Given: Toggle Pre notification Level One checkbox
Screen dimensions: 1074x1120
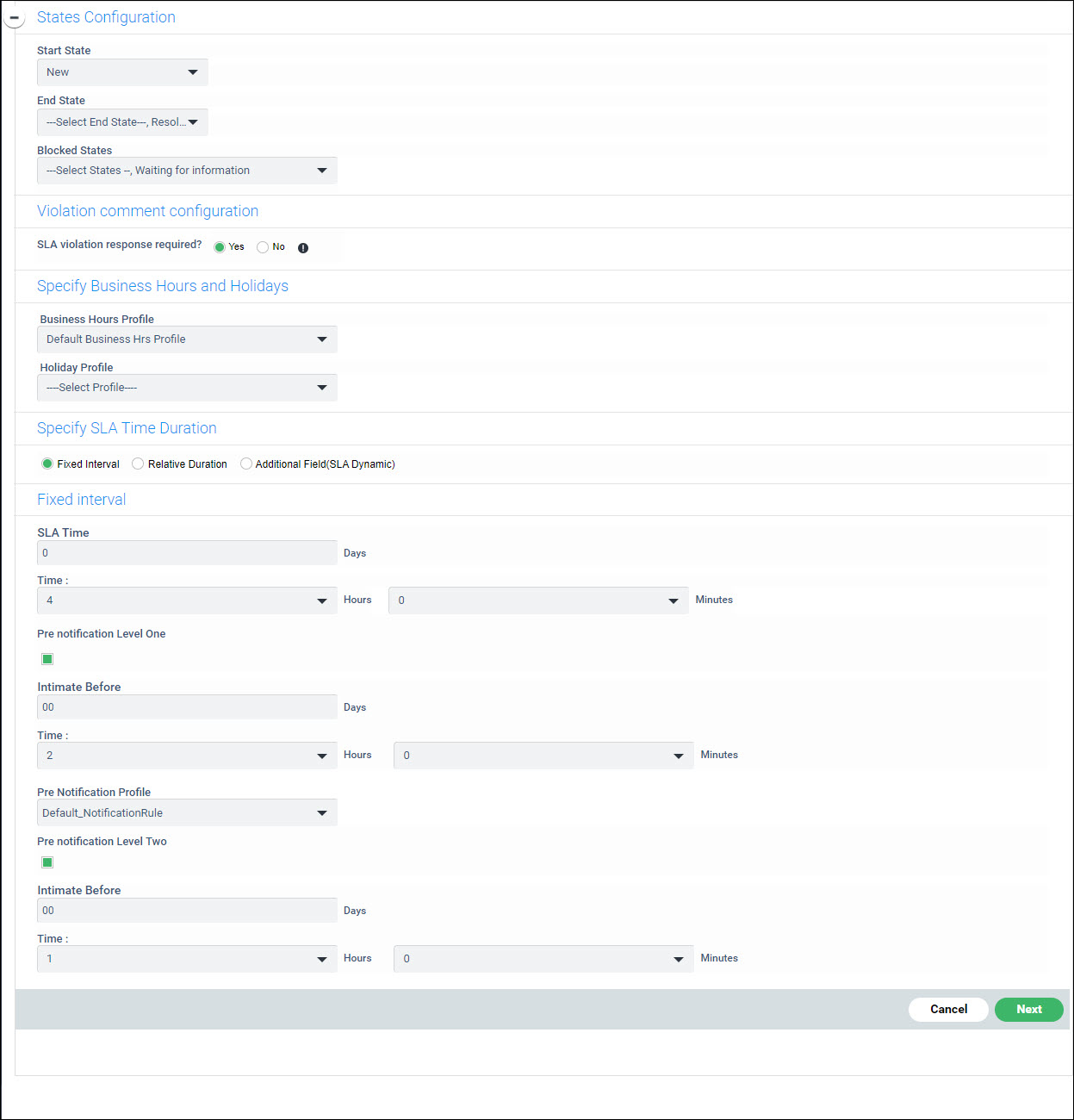Looking at the screenshot, I should pos(47,659).
